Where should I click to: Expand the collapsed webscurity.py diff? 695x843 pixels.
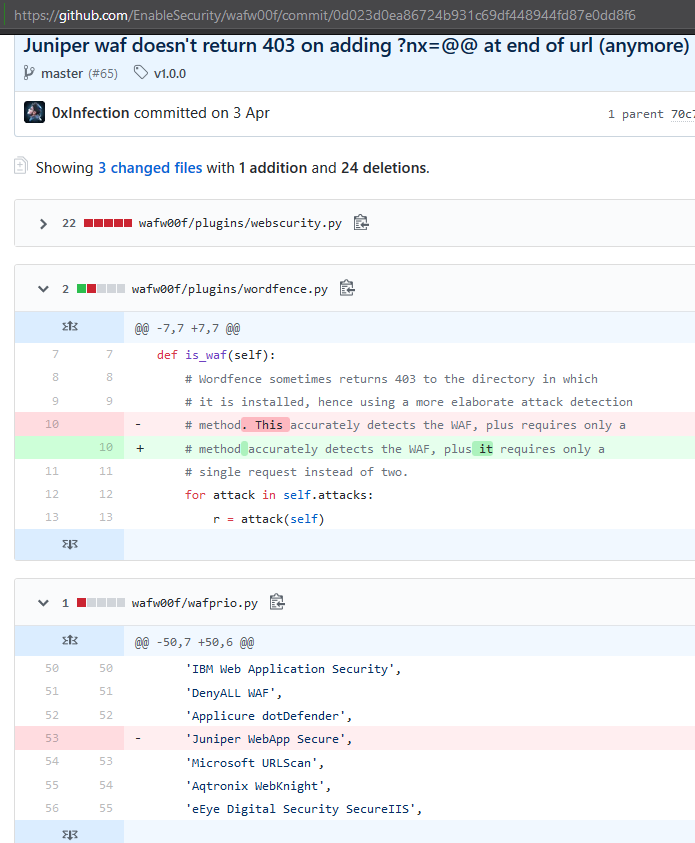pyautogui.click(x=43, y=223)
